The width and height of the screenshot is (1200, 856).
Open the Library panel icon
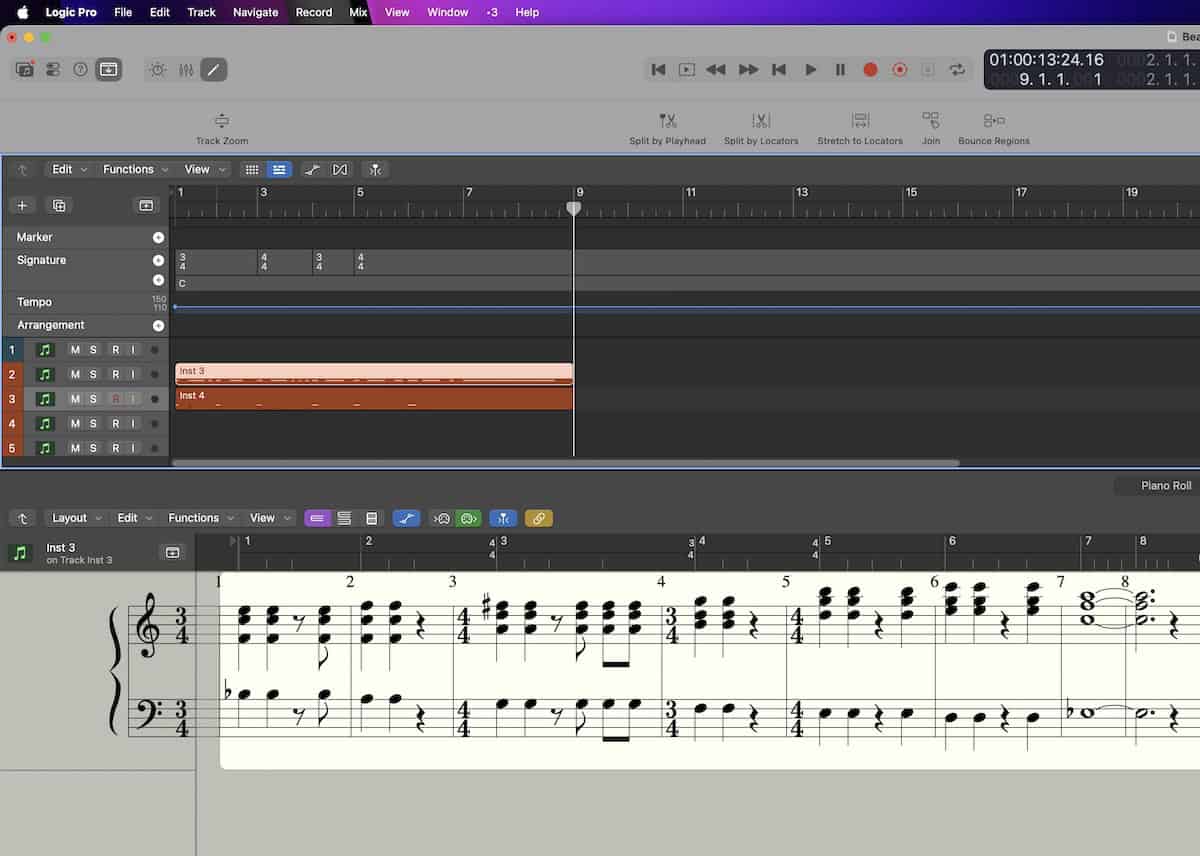(x=25, y=70)
